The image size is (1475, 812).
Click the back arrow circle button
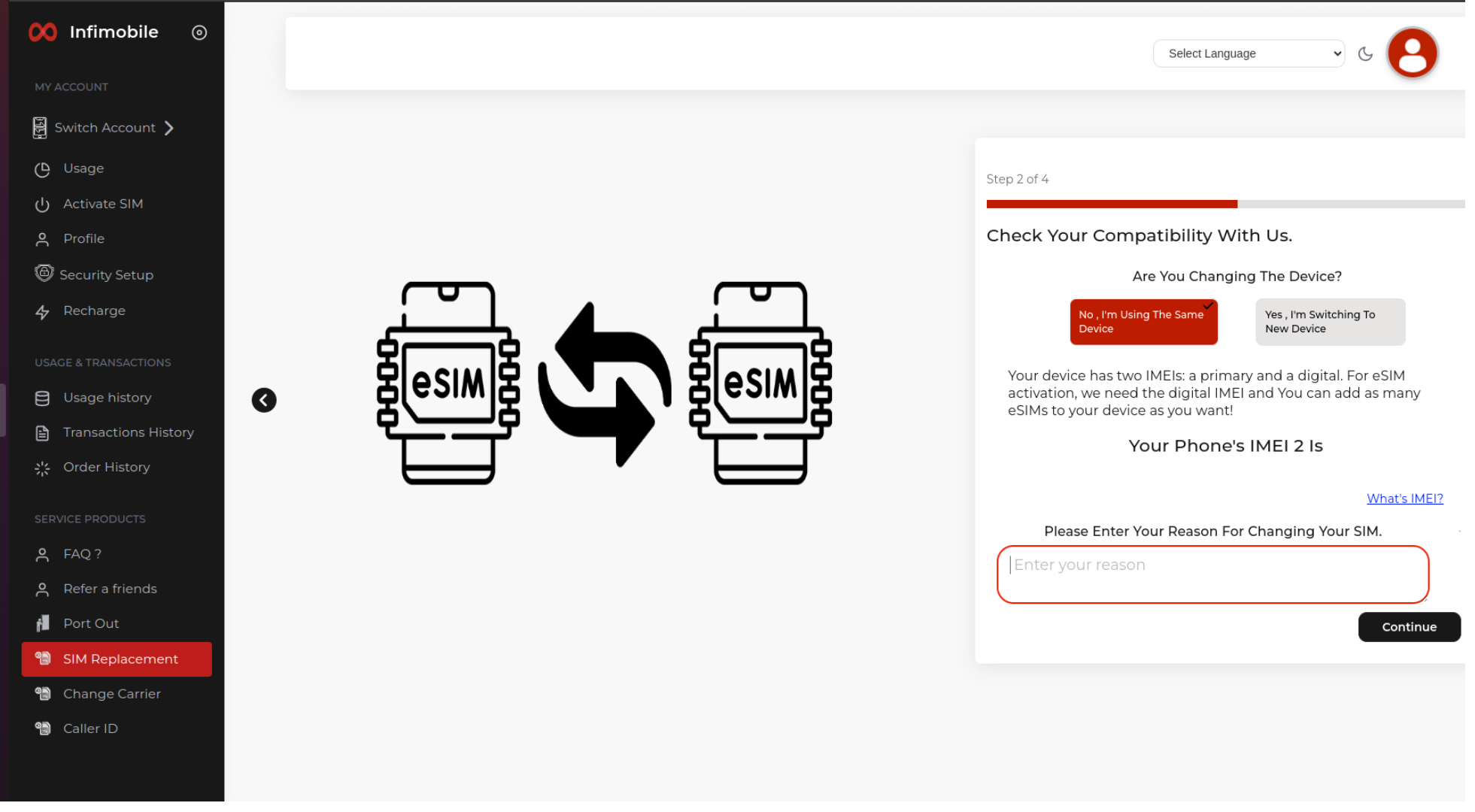[264, 400]
